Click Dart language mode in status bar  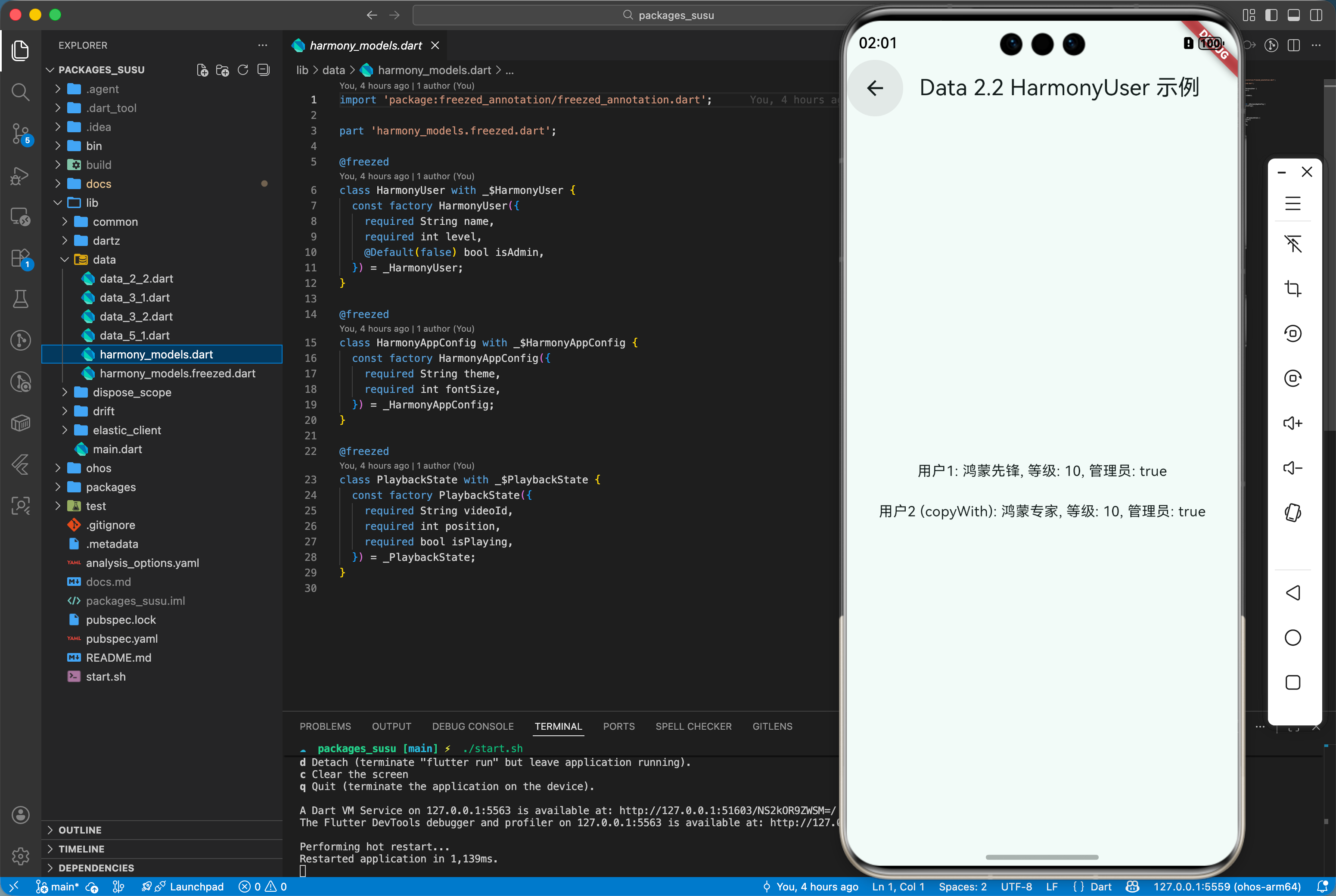(x=1100, y=886)
